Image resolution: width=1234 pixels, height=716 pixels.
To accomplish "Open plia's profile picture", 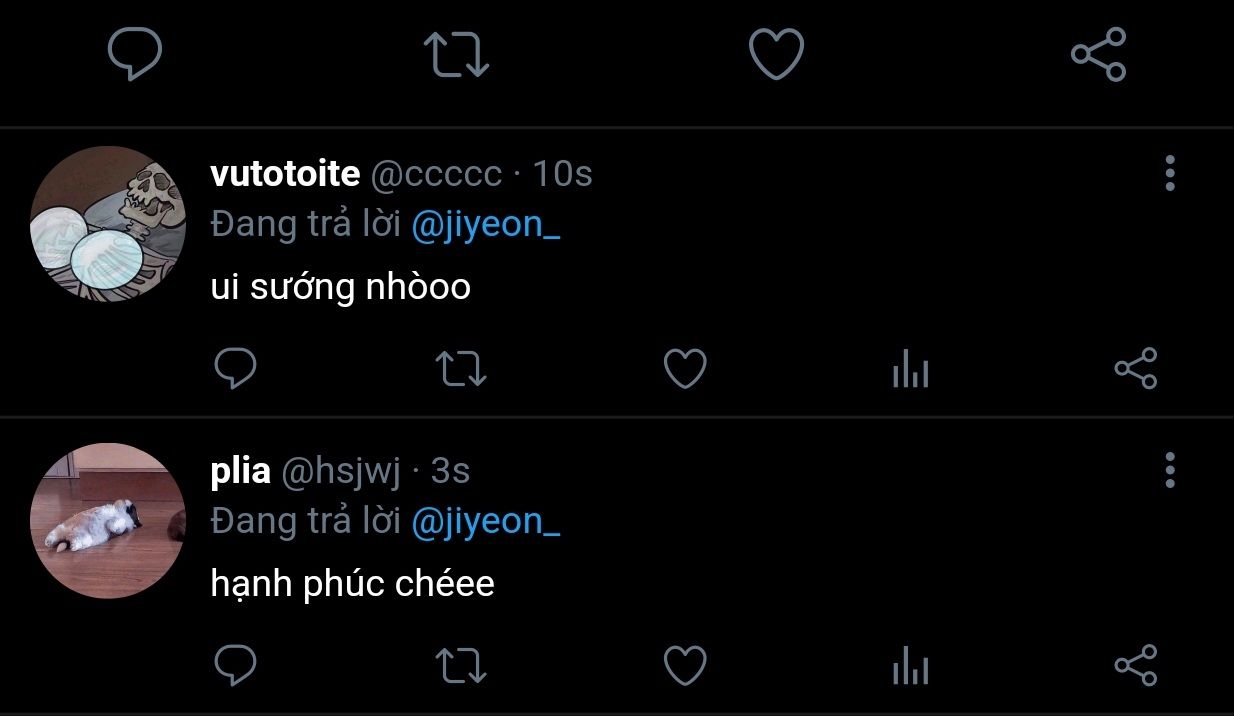I will click(x=108, y=520).
